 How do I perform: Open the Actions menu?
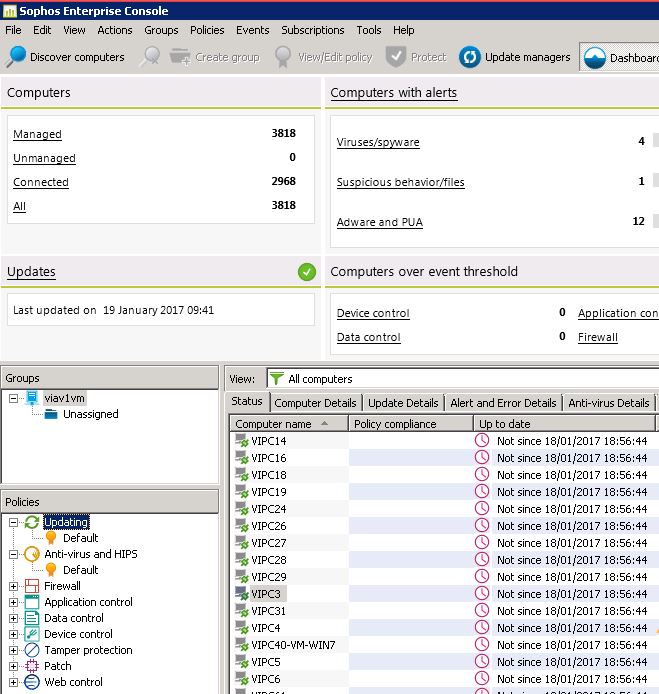(x=115, y=30)
